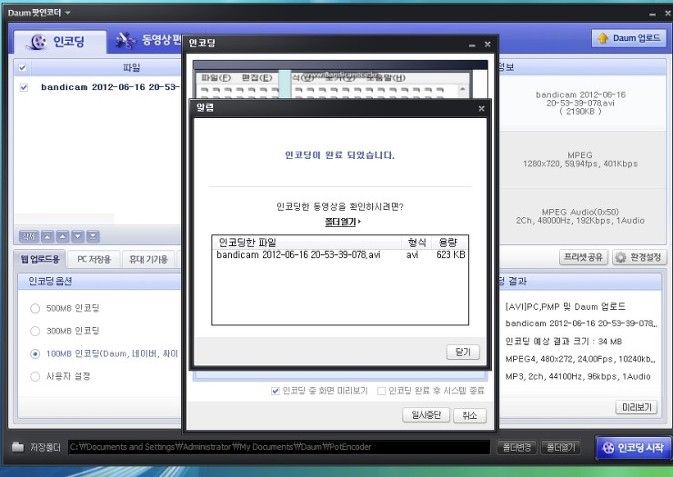Click the 미리보기 button in result panel
This screenshot has height=477, width=673.
[x=637, y=407]
